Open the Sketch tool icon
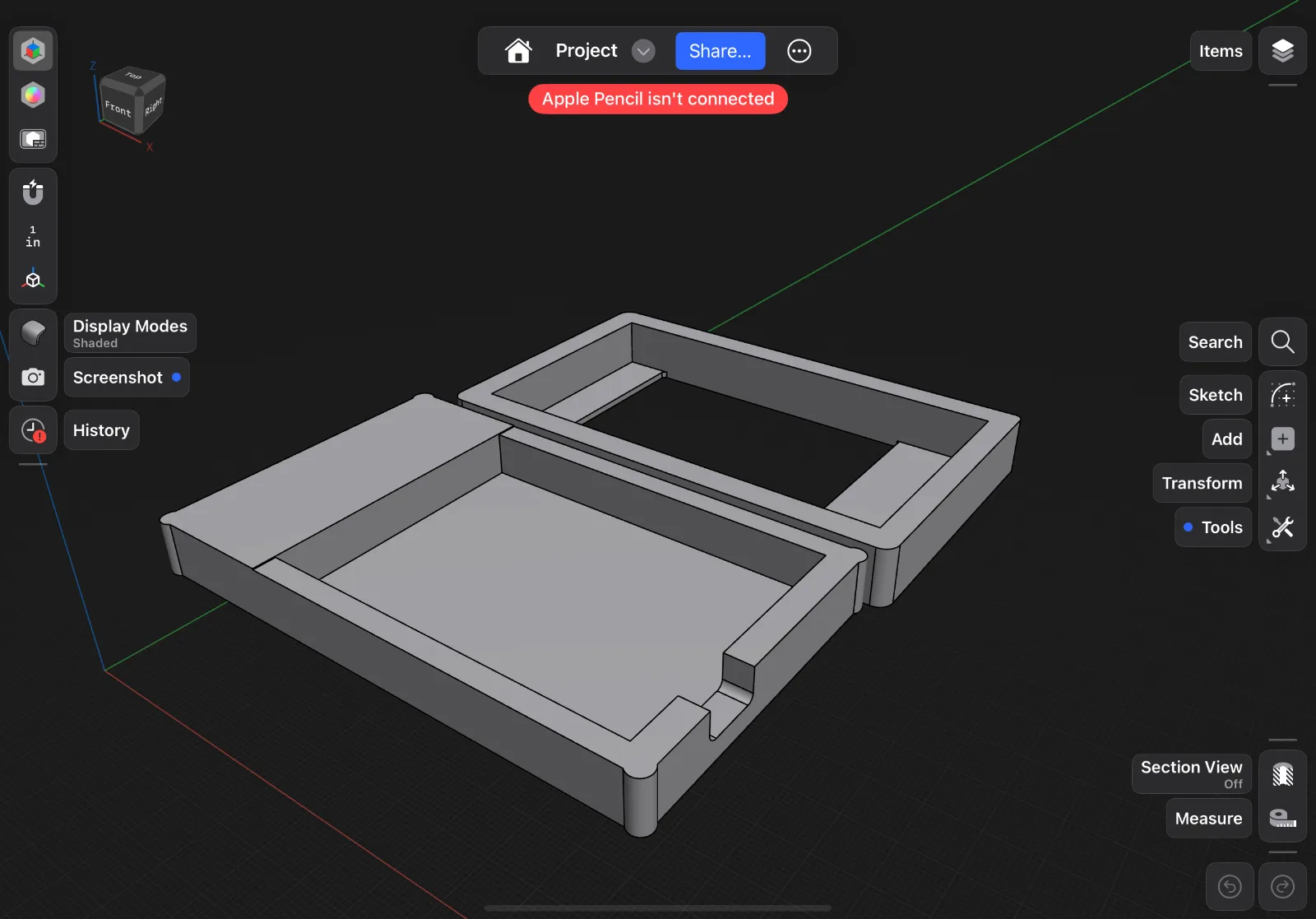This screenshot has width=1316, height=919. [x=1282, y=395]
